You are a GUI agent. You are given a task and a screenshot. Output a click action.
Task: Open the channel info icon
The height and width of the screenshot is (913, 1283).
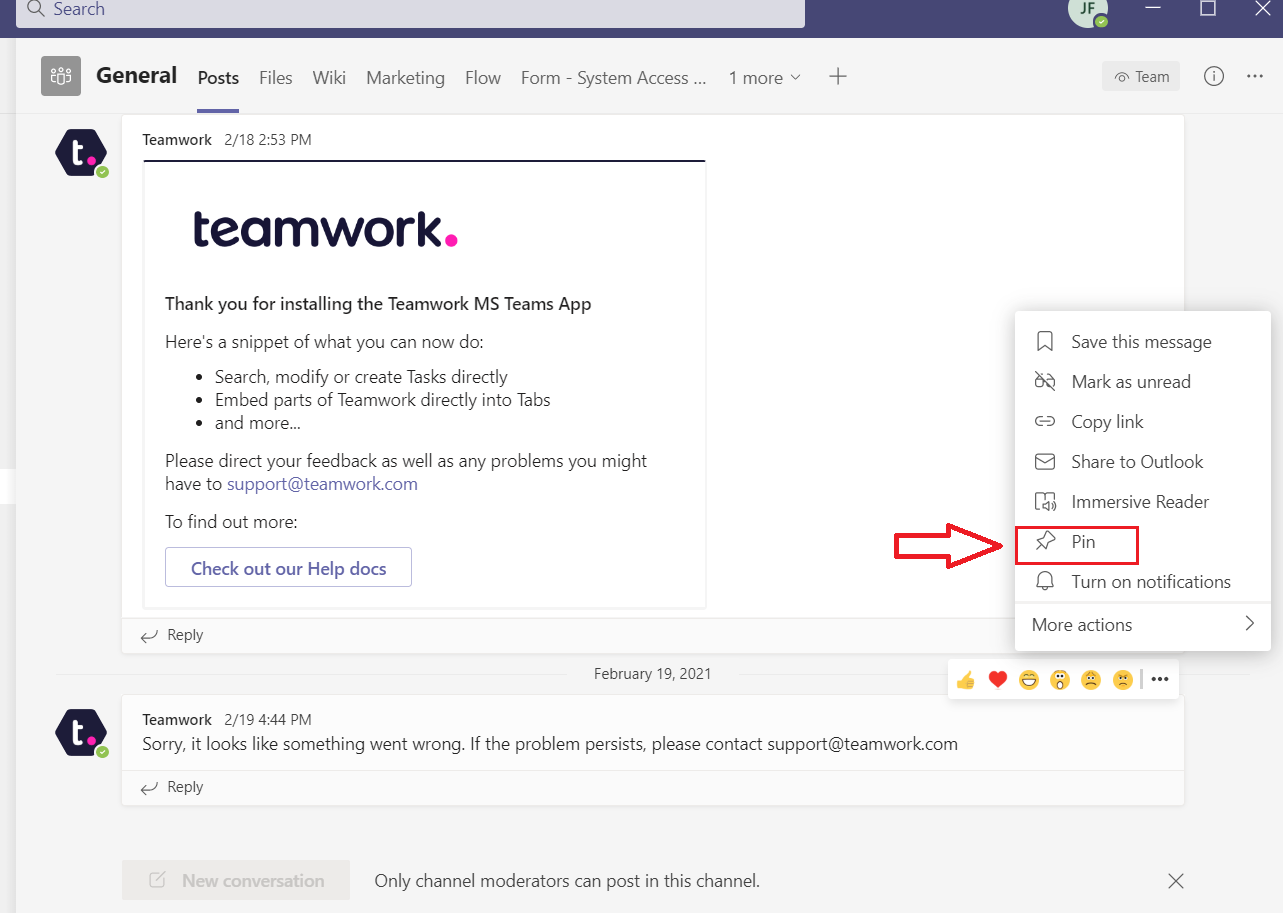pos(1214,76)
